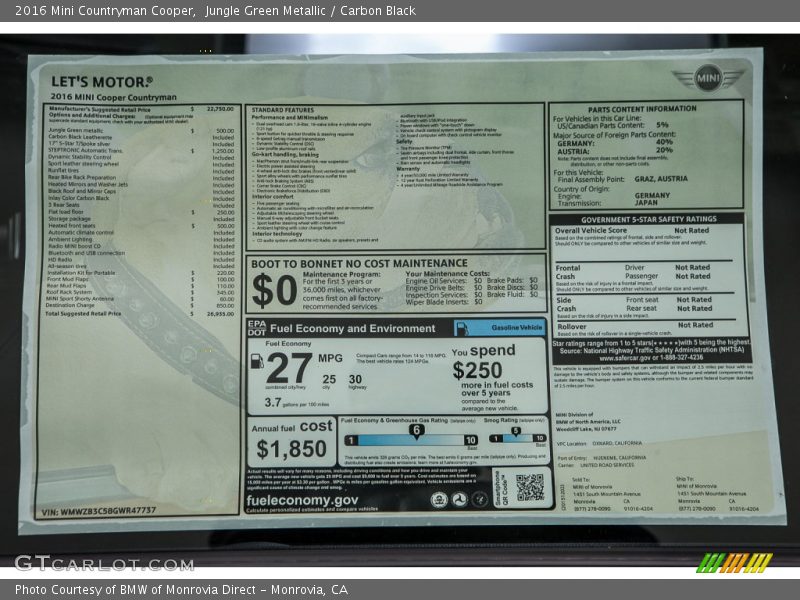Viewport: 800px width, 600px height.
Task: Click the Boot to Bonnet No Cost Maintenance heading
Action: (360, 263)
